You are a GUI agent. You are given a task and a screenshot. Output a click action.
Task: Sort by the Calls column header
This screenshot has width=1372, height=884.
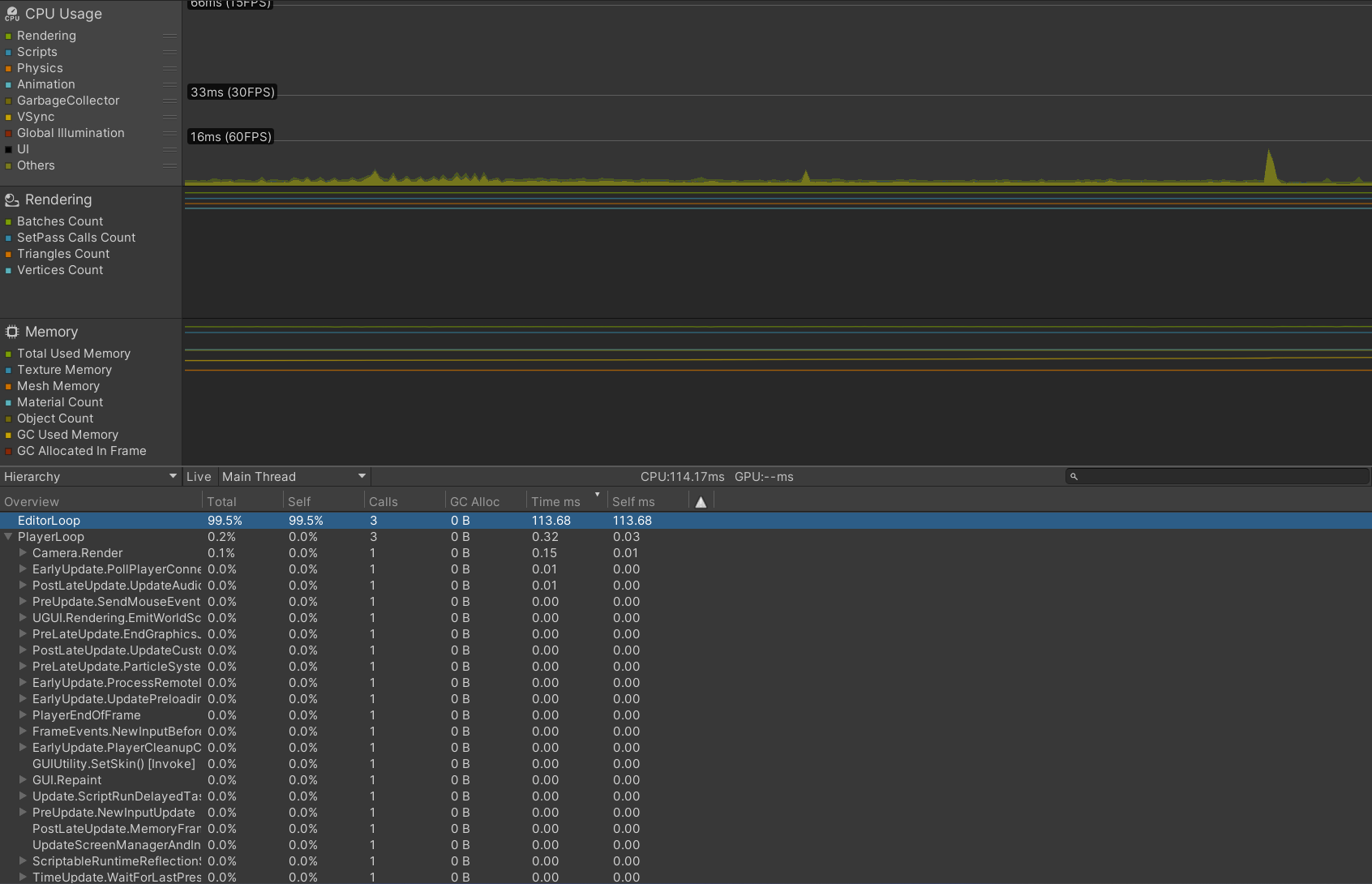(383, 502)
